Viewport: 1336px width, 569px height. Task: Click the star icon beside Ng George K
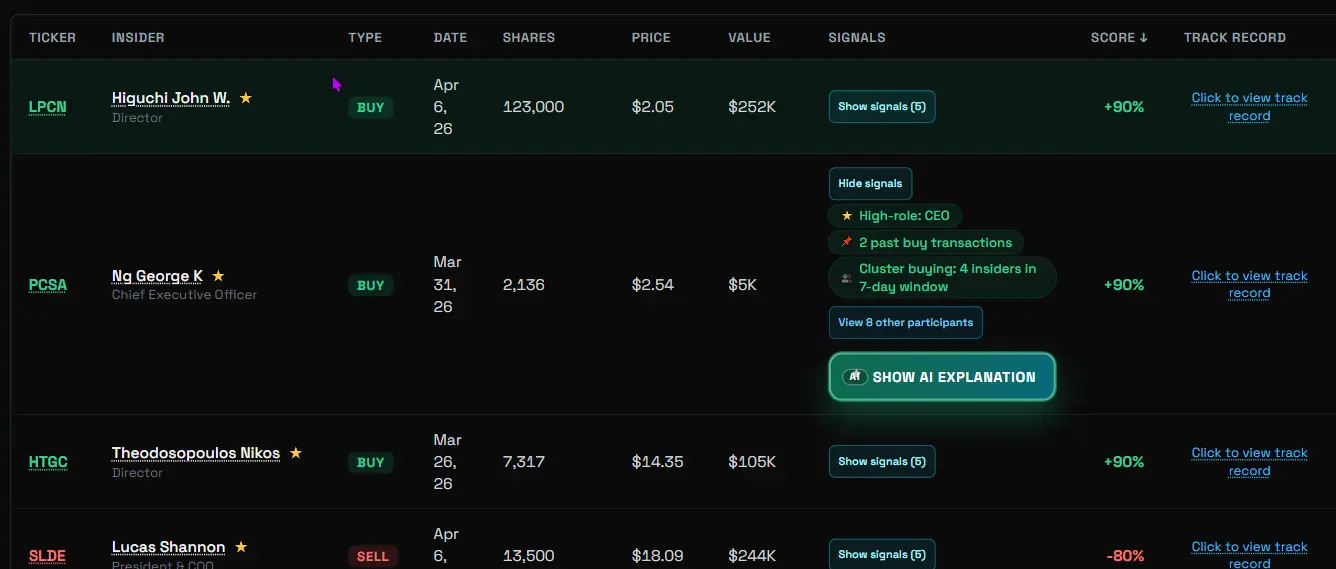(x=218, y=276)
